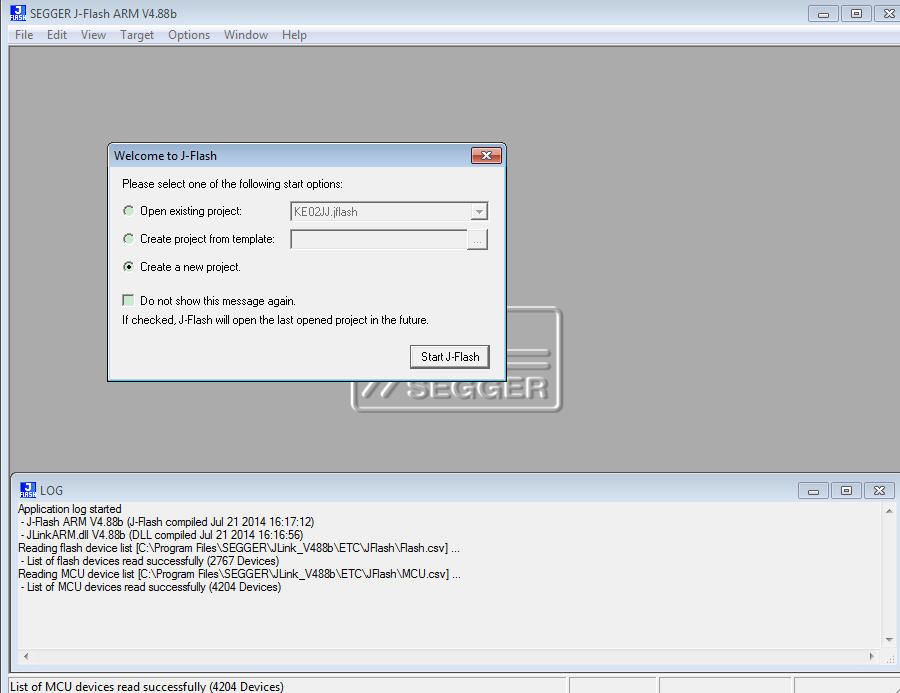The image size is (900, 693).
Task: Click the 'Reading flash device list' log line
Action: click(239, 548)
